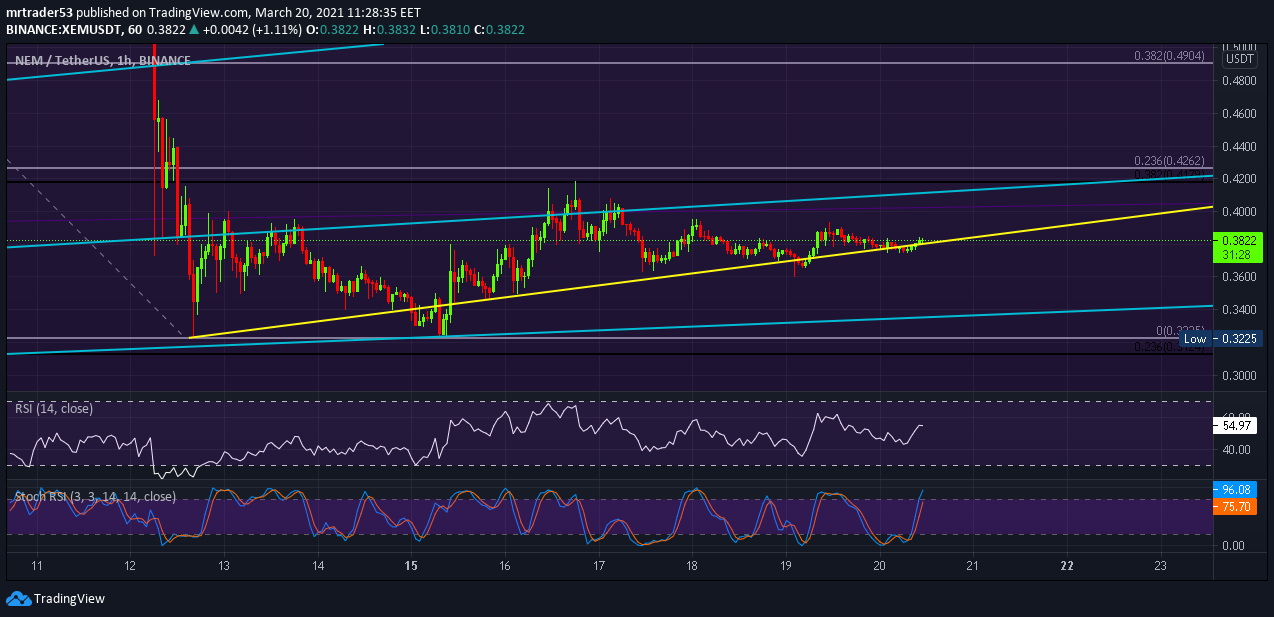
Task: Select the NEM / TetherUS, 1h, BINANCE chart title
Action: point(103,61)
